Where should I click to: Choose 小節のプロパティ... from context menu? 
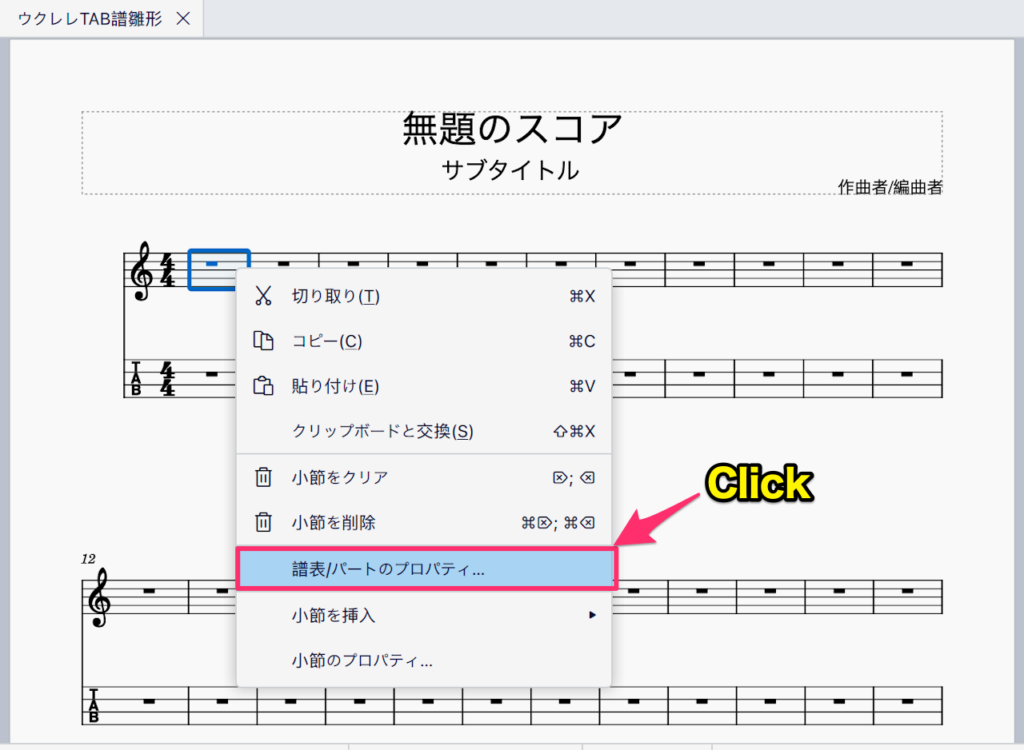(x=362, y=661)
